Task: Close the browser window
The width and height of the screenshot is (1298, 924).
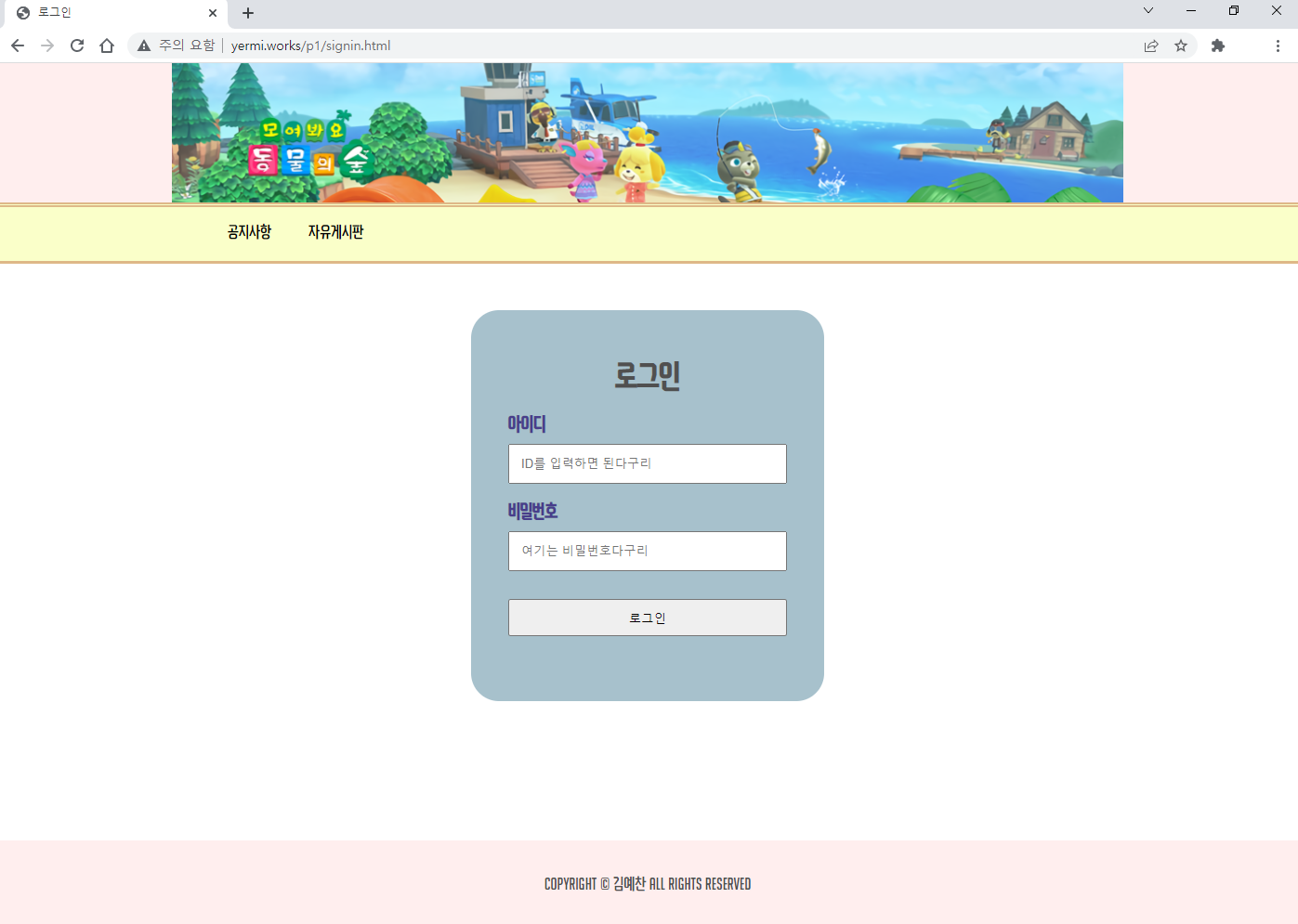Action: [x=1277, y=10]
